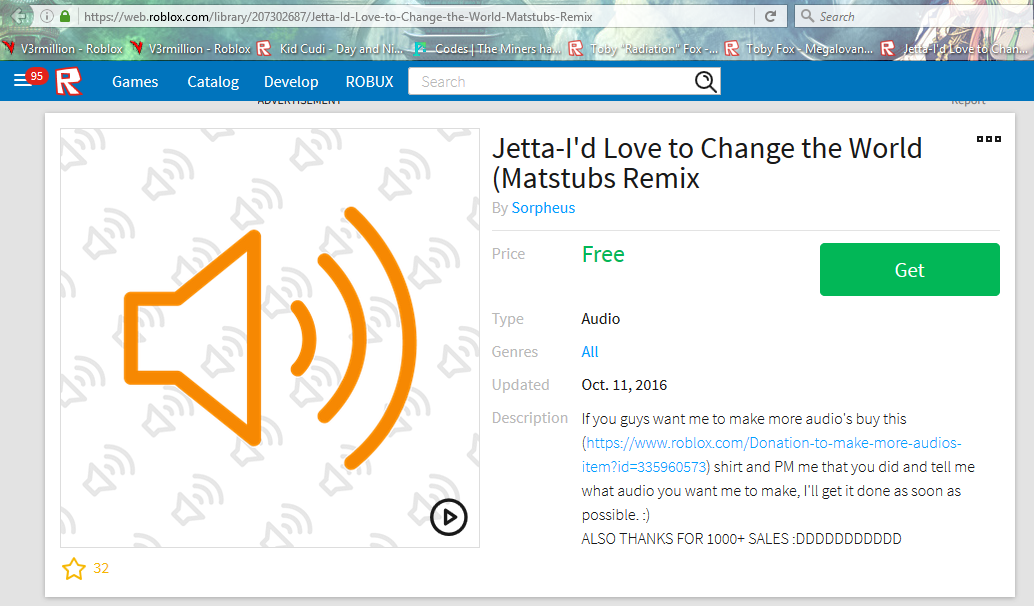
Task: Open Kid Cudi - Day and Ni... bookmark
Action: pyautogui.click(x=331, y=49)
